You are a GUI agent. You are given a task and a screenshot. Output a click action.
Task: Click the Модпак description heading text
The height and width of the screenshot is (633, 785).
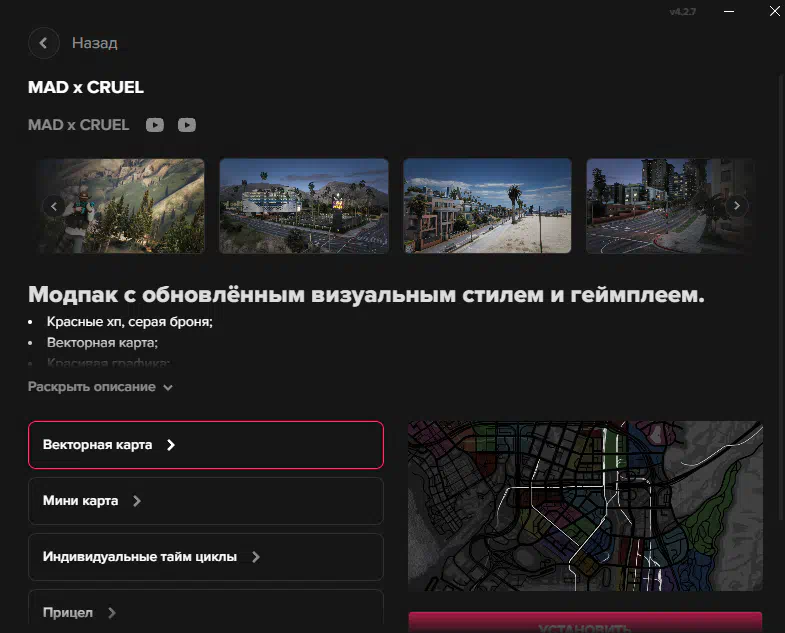(366, 295)
